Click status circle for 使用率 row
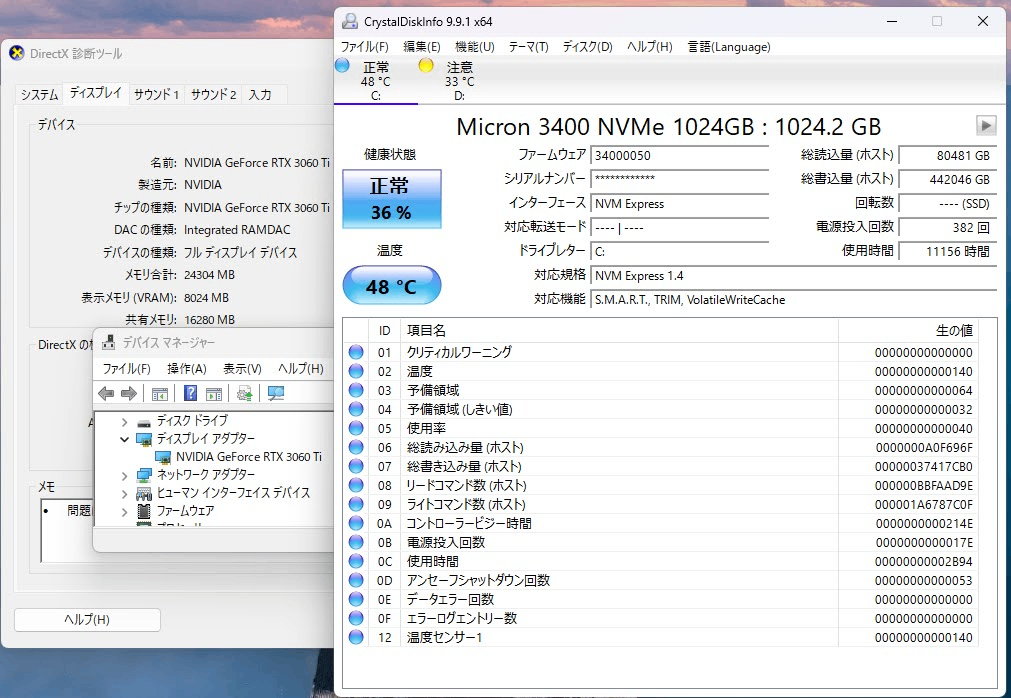This screenshot has height=698, width=1011. (x=356, y=428)
